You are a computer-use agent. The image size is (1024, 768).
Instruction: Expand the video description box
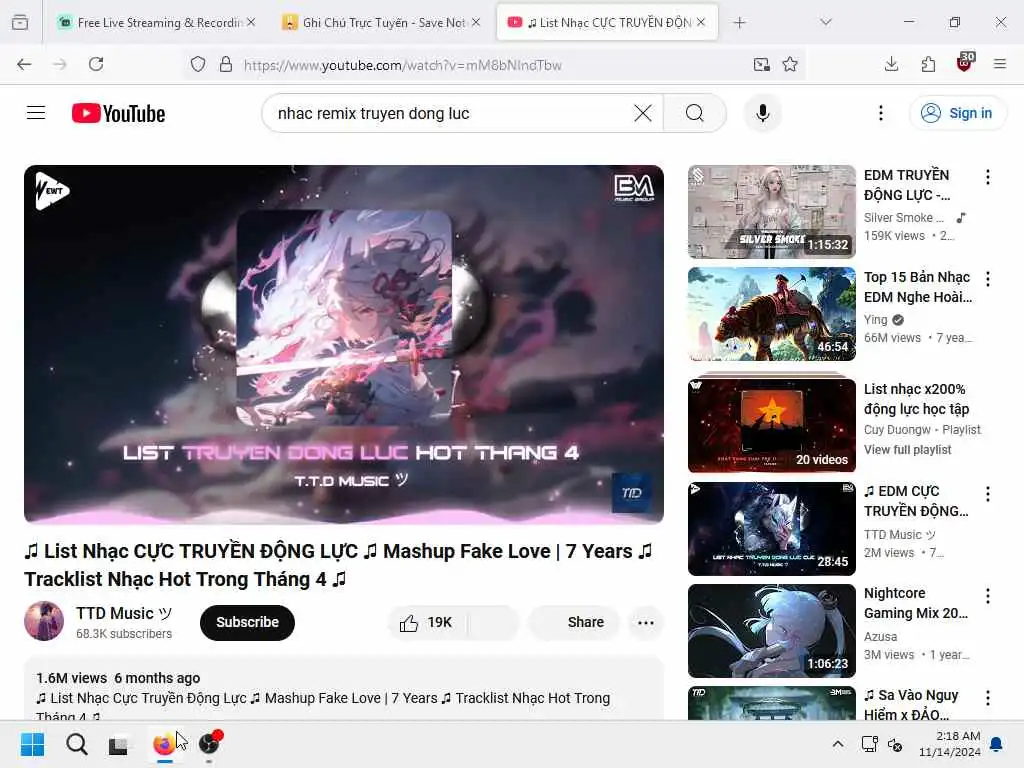pyautogui.click(x=344, y=690)
